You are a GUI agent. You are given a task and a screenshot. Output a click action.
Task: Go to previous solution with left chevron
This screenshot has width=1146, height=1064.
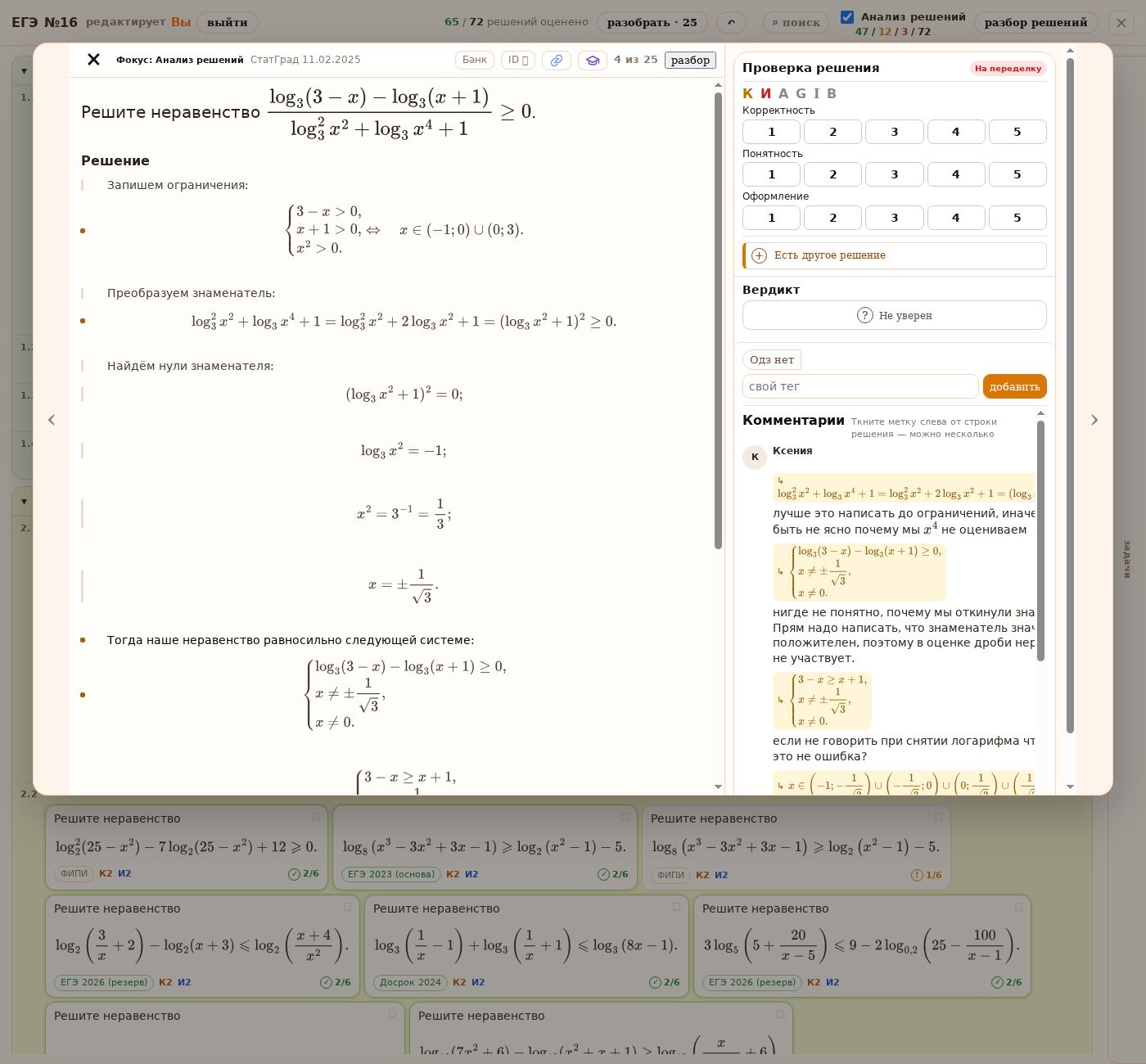(x=52, y=420)
